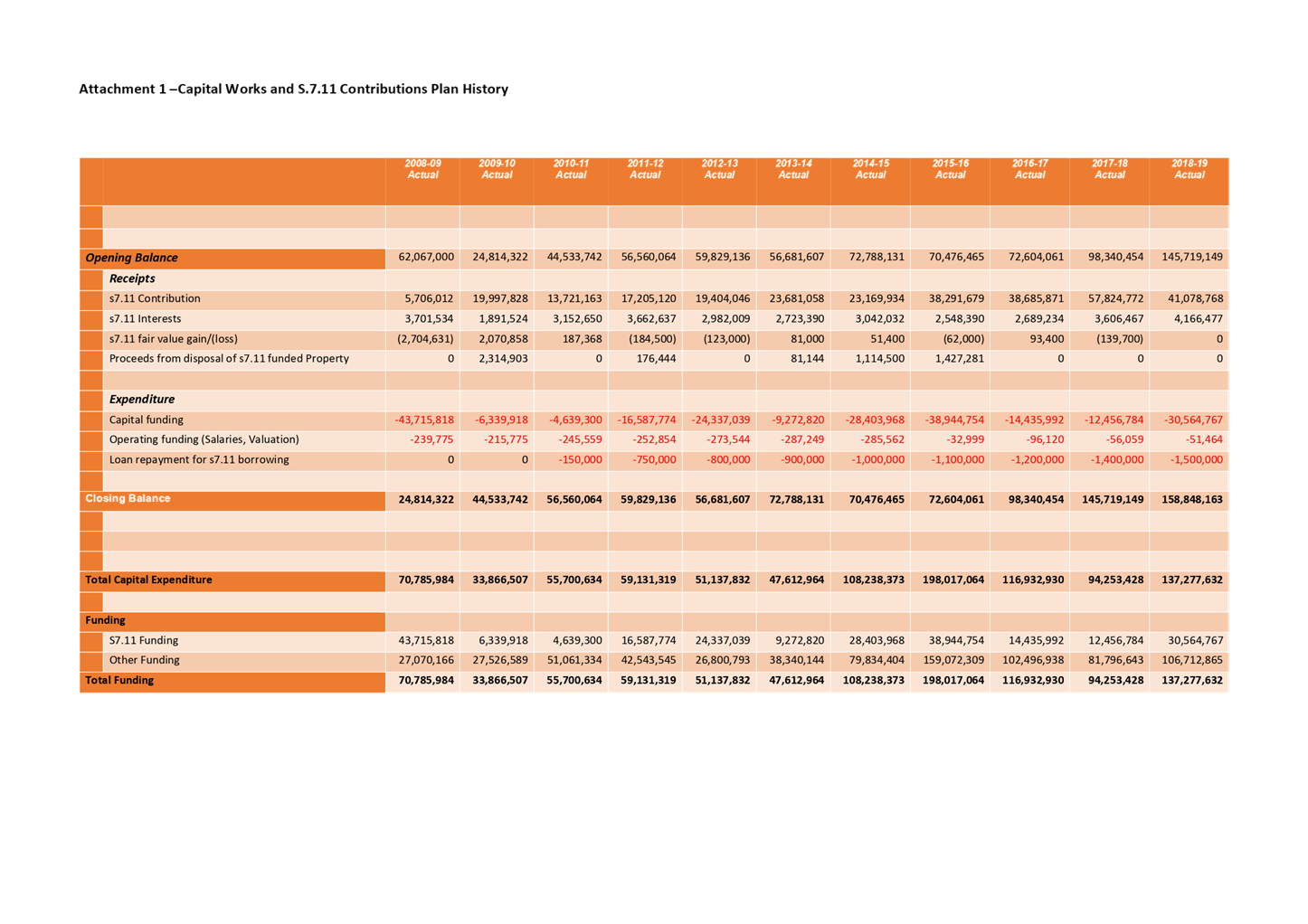The image size is (1308, 924).
Task: Click disposal proceeds value 1,427,281
Action: (959, 359)
